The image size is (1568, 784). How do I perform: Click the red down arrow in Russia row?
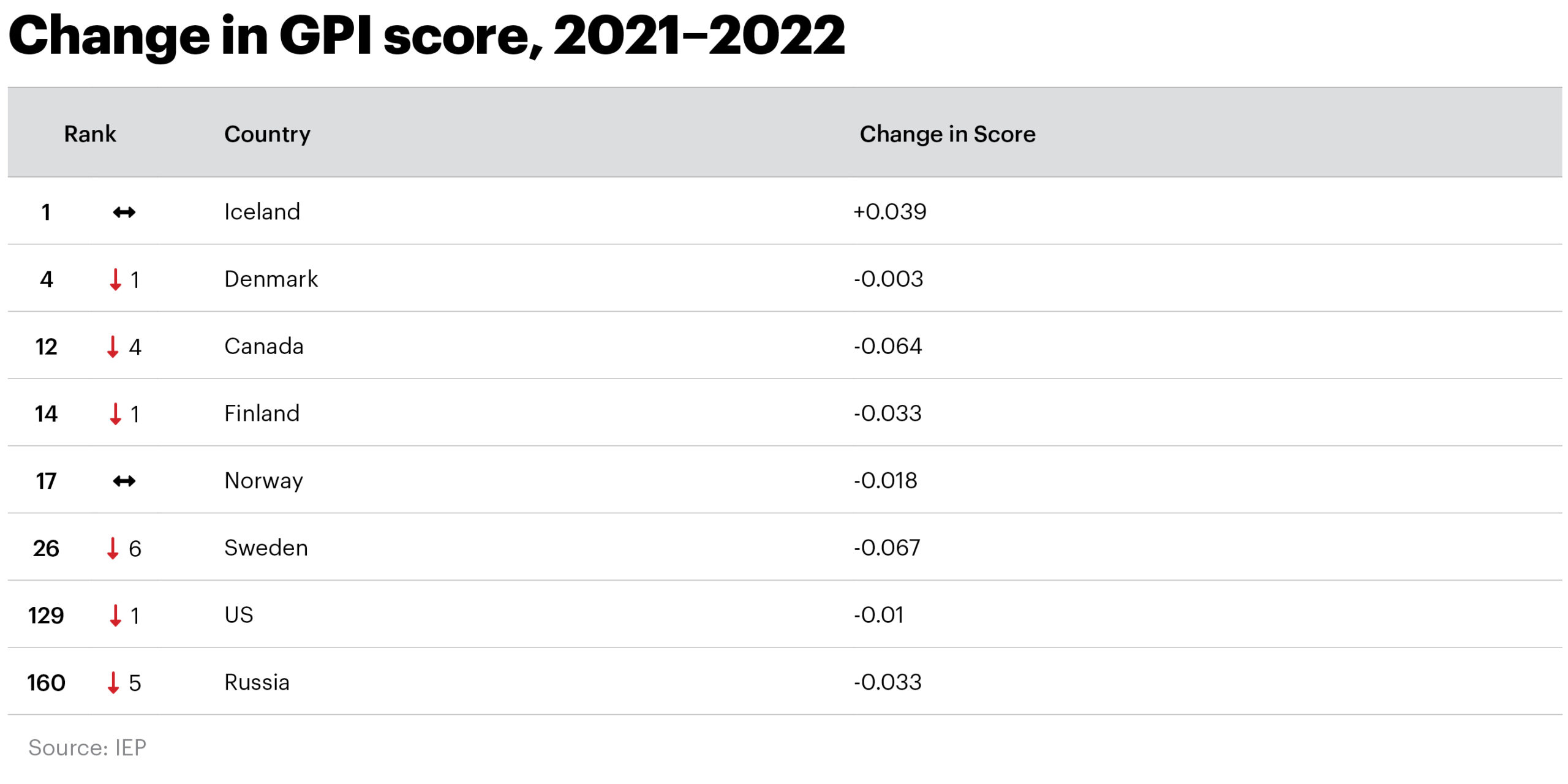click(113, 682)
